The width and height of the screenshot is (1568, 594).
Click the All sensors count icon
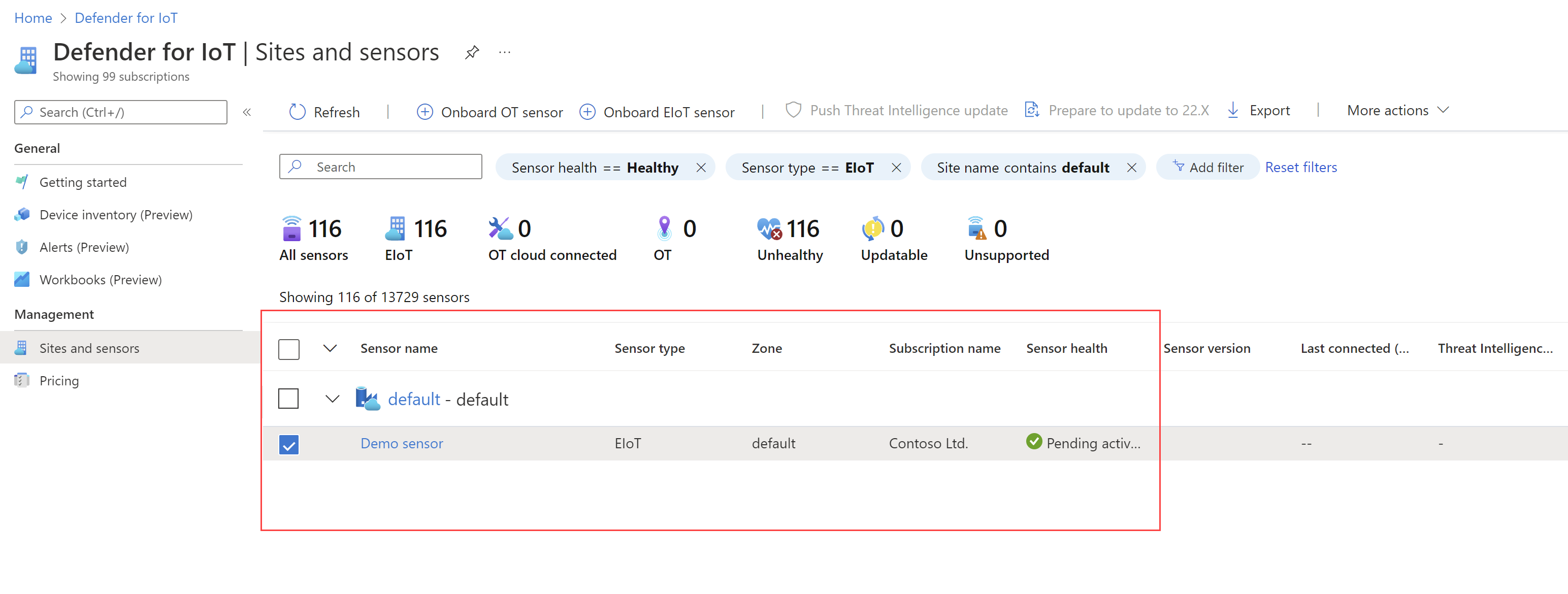pyautogui.click(x=291, y=229)
